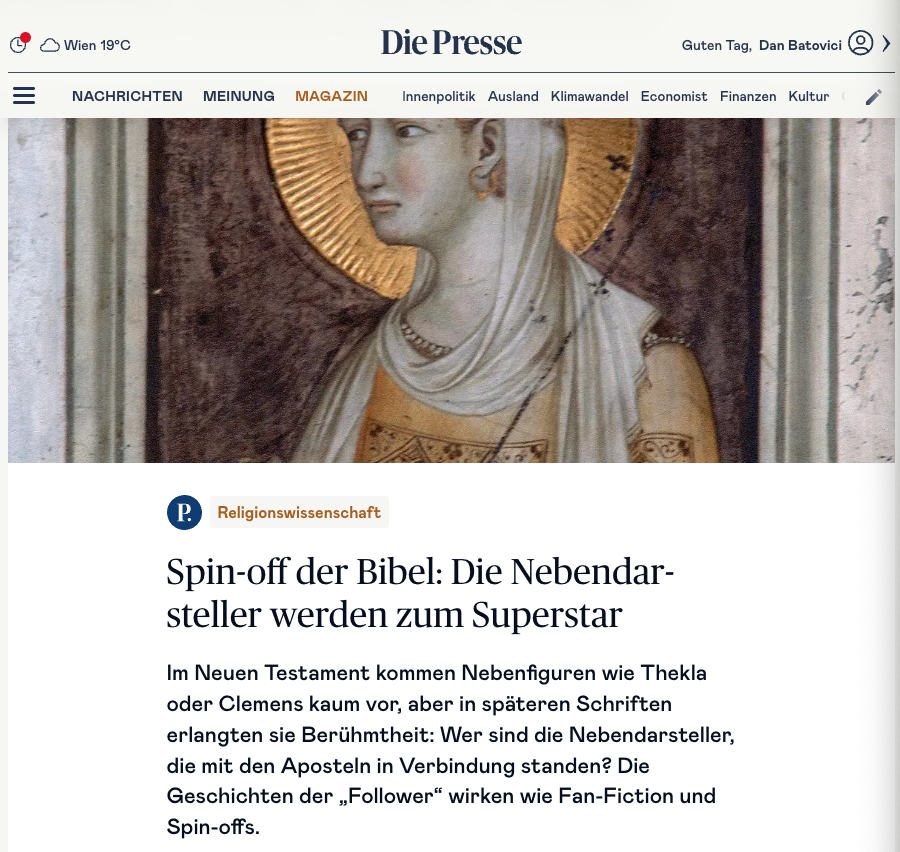This screenshot has height=852, width=900.
Task: Open the Economist section
Action: pyautogui.click(x=674, y=96)
